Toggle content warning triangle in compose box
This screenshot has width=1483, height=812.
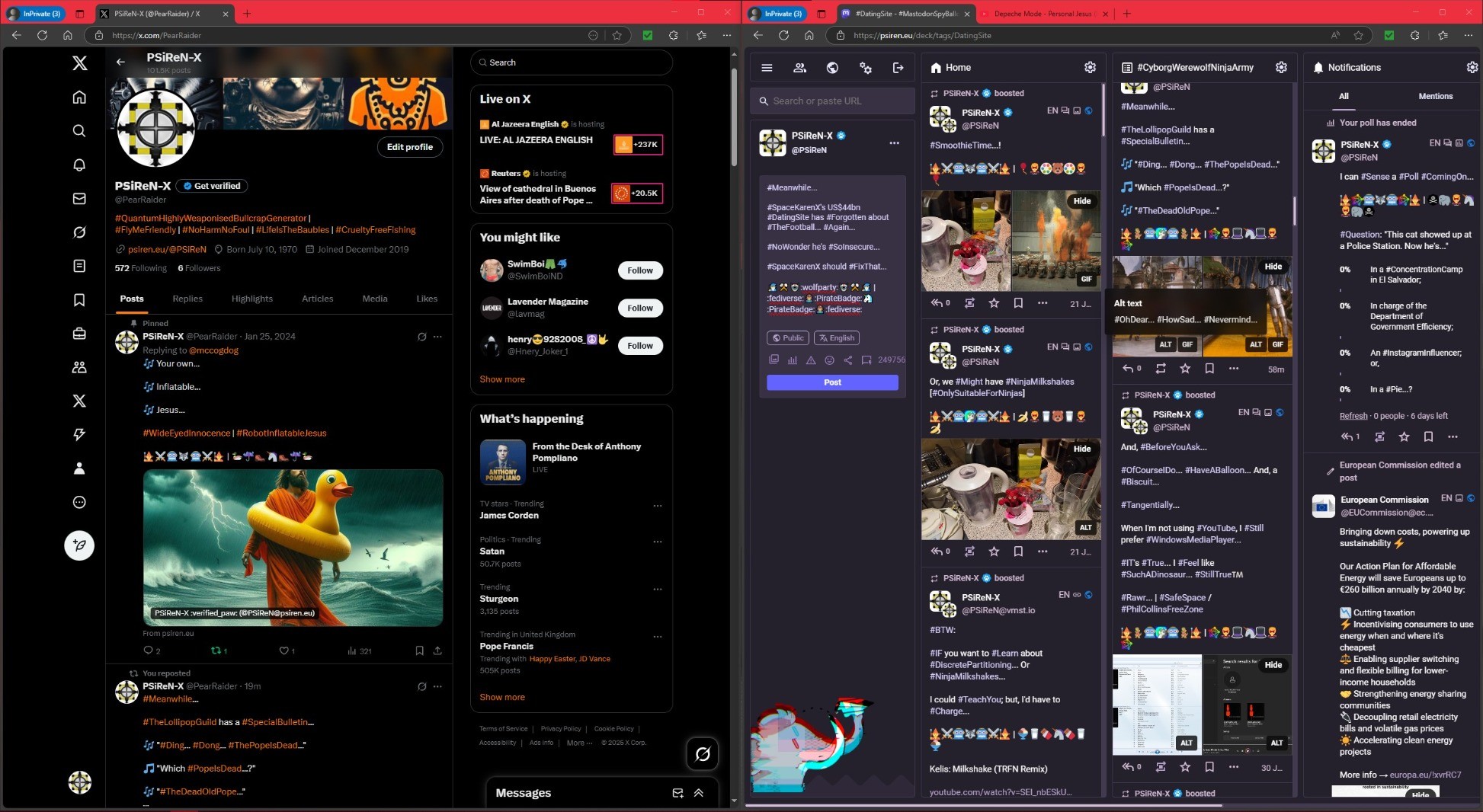pyautogui.click(x=811, y=360)
